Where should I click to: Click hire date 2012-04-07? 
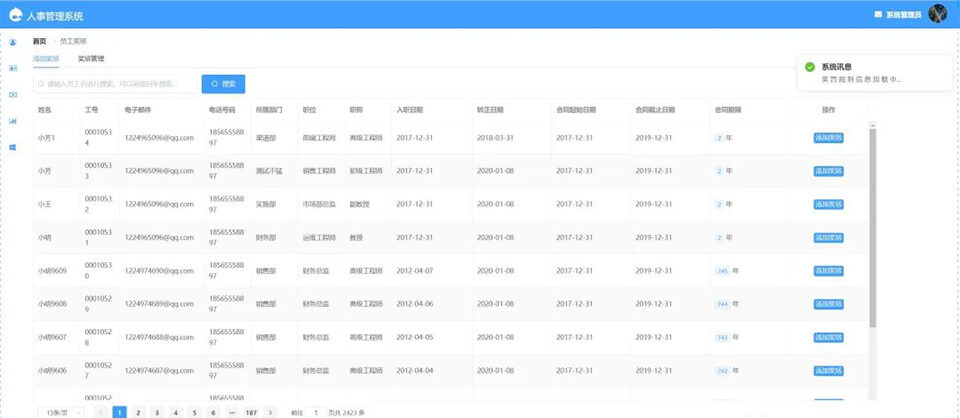(414, 271)
